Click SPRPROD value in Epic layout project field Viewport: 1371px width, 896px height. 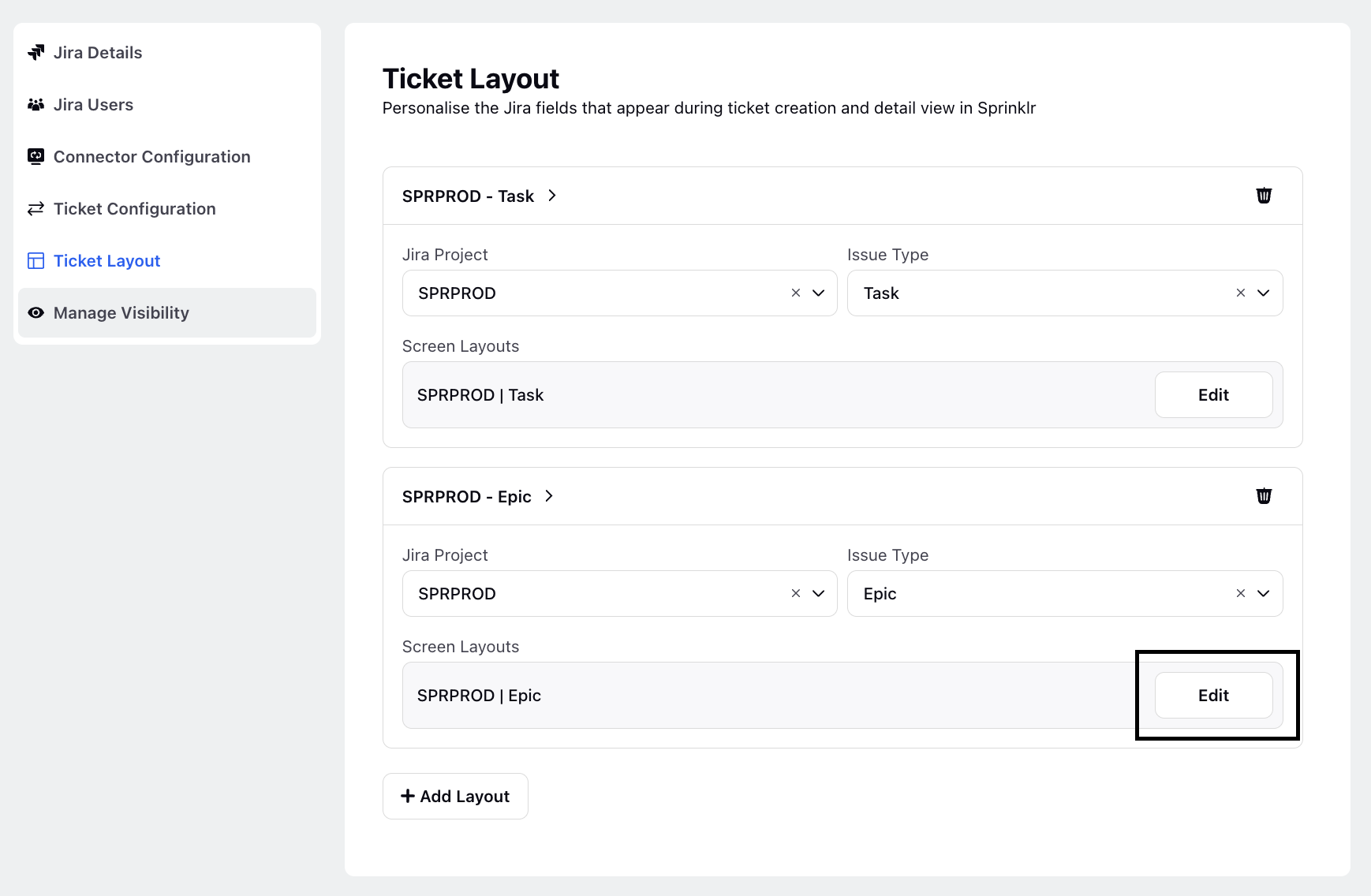point(457,594)
